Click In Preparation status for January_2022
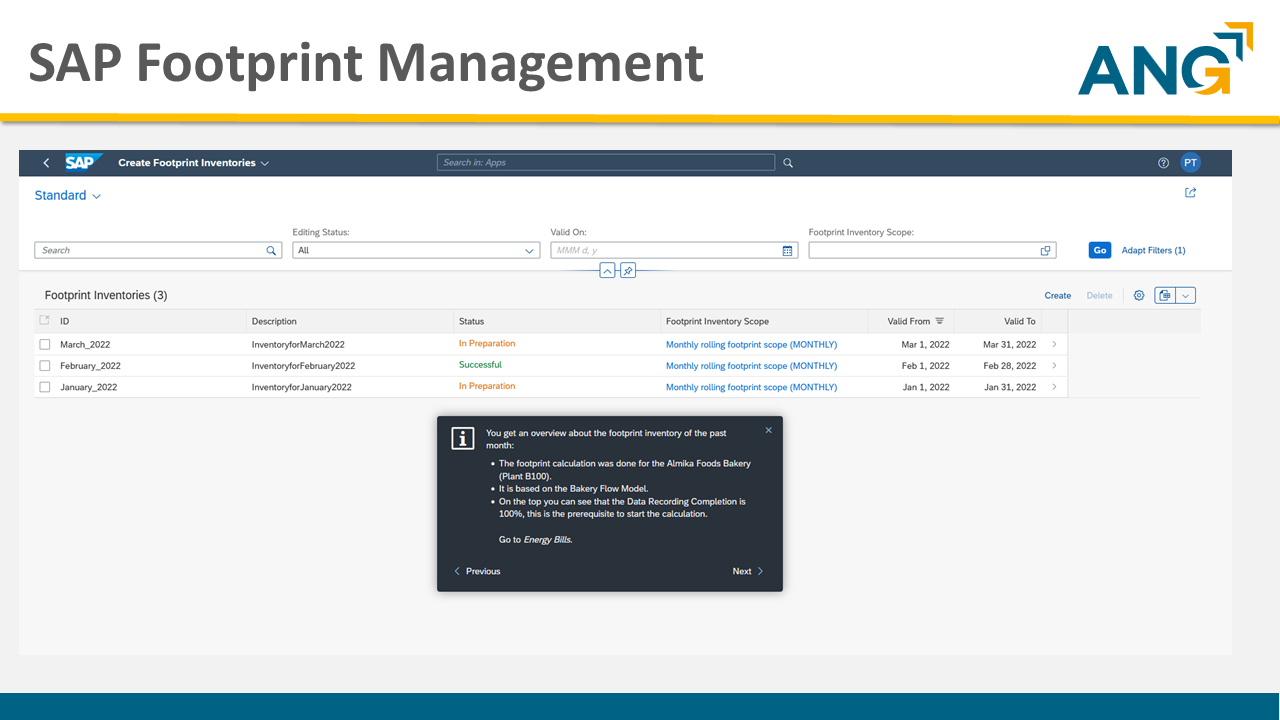1280x720 pixels. coord(487,386)
